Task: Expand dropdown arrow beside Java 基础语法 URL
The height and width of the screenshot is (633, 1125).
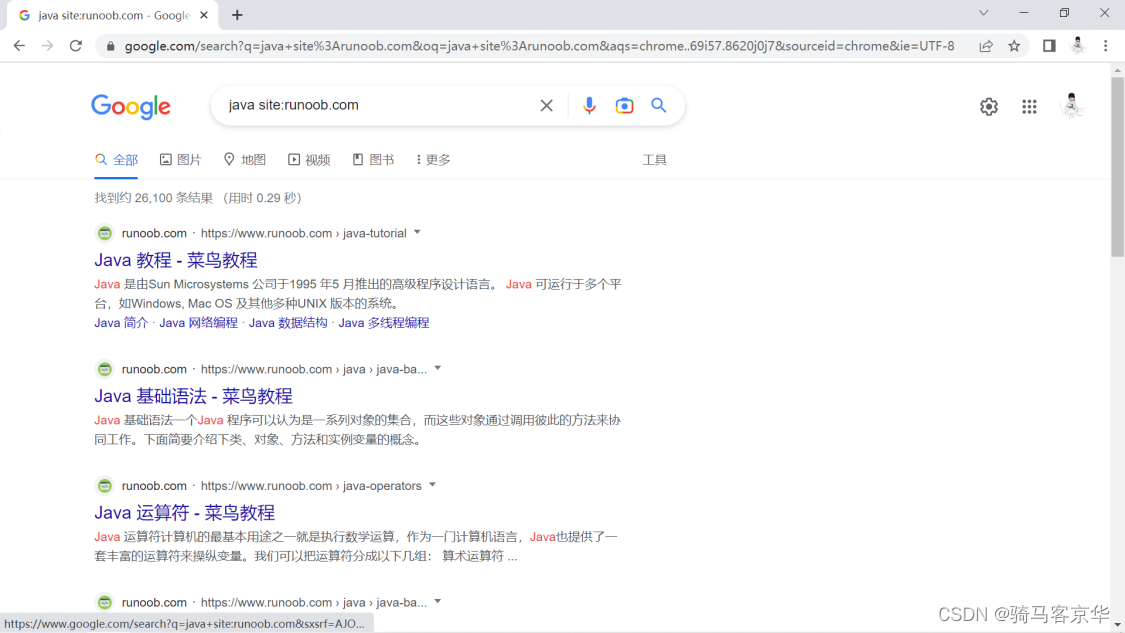Action: [x=438, y=368]
